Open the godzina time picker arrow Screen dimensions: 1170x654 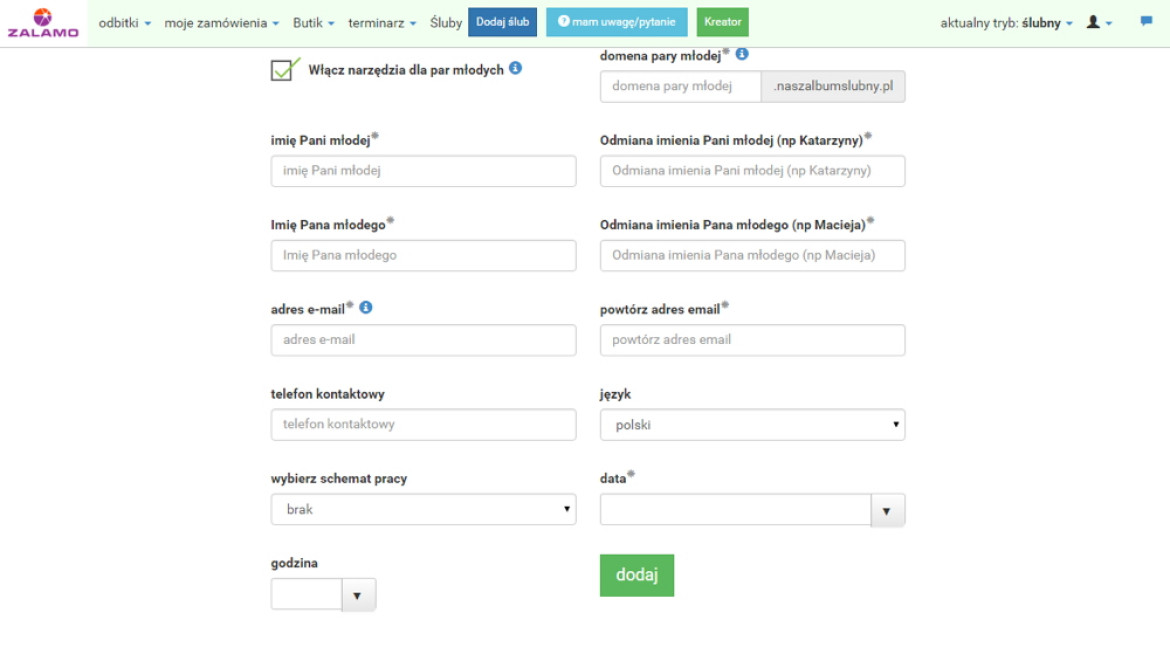pos(358,595)
